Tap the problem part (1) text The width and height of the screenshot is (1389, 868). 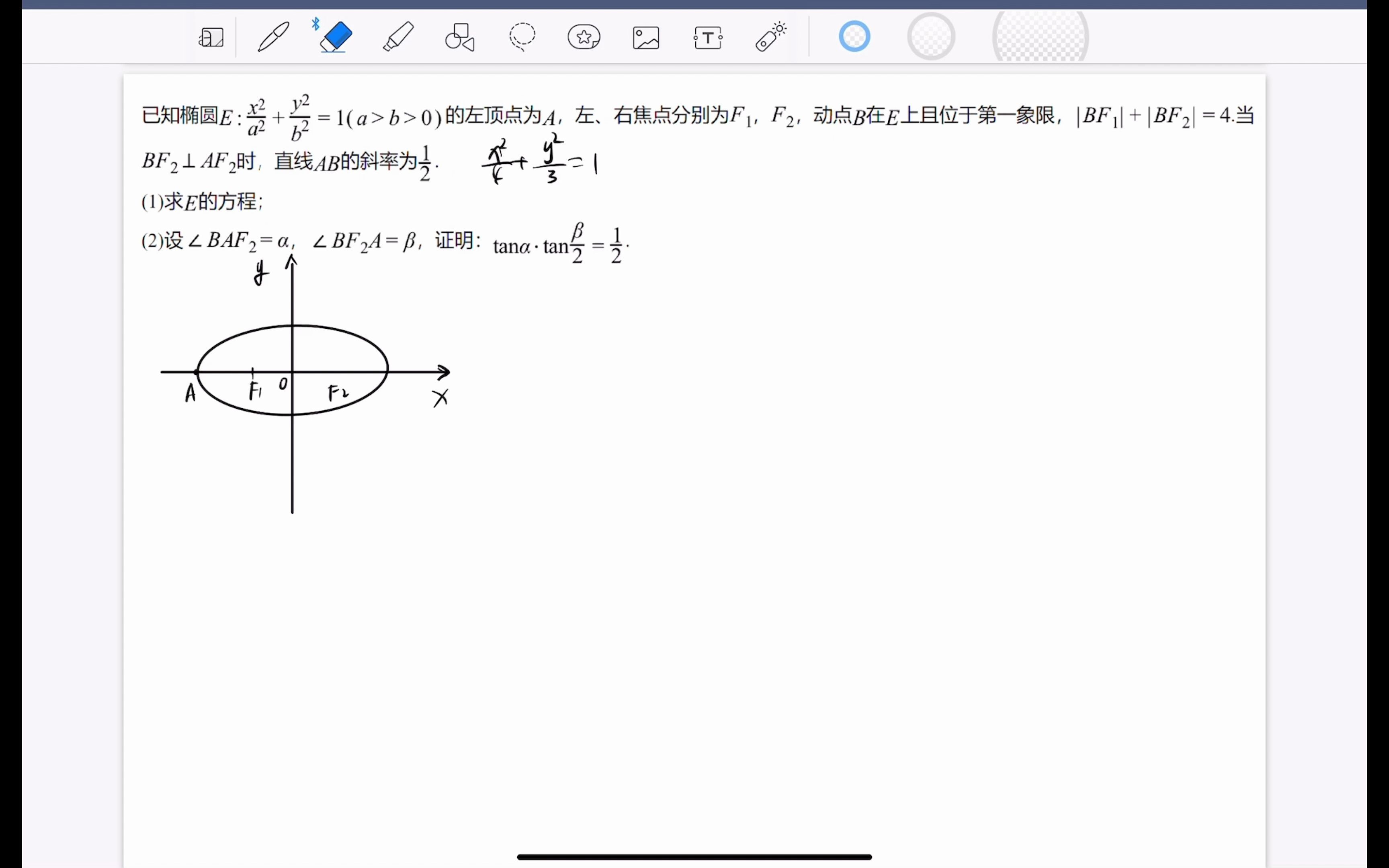[x=202, y=201]
